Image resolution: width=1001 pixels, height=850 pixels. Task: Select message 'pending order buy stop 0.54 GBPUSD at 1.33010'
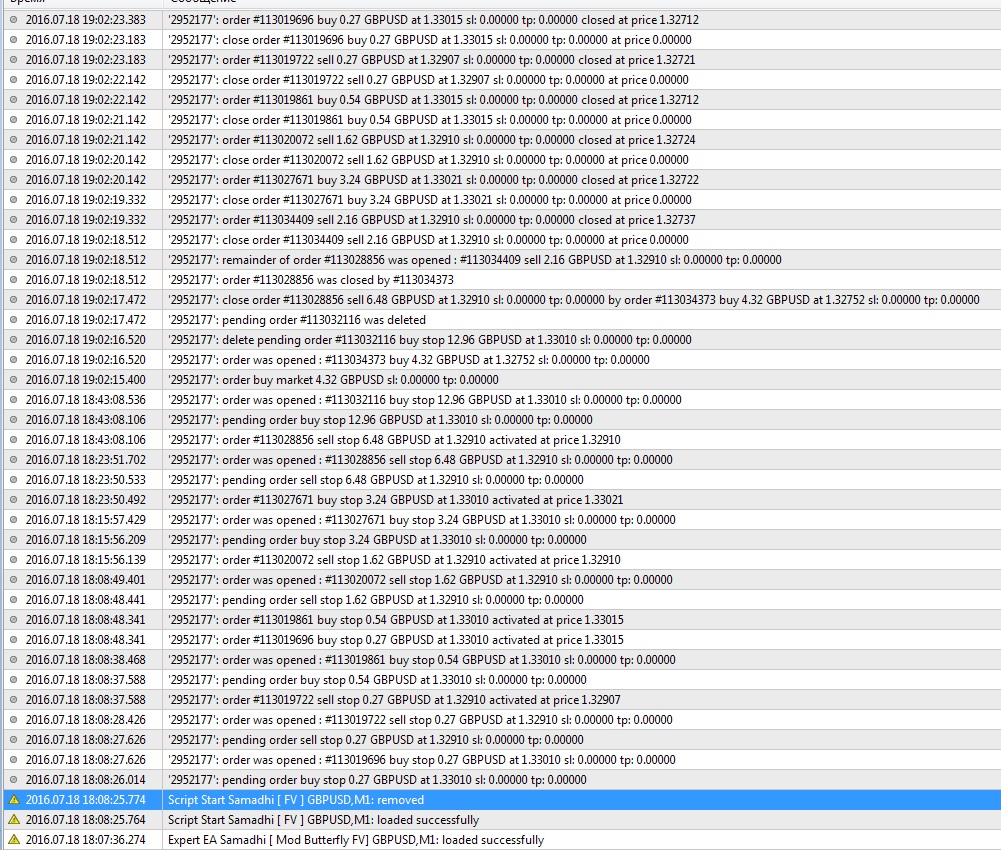pyautogui.click(x=377, y=679)
